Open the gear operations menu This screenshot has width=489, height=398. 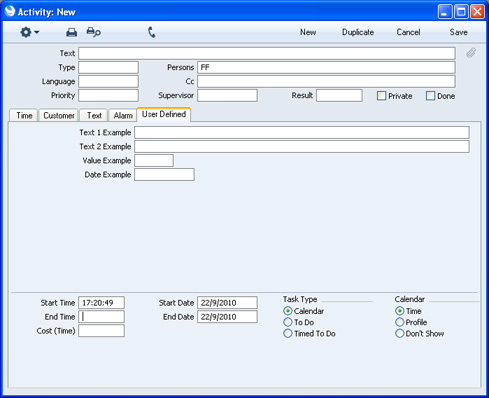tap(29, 32)
